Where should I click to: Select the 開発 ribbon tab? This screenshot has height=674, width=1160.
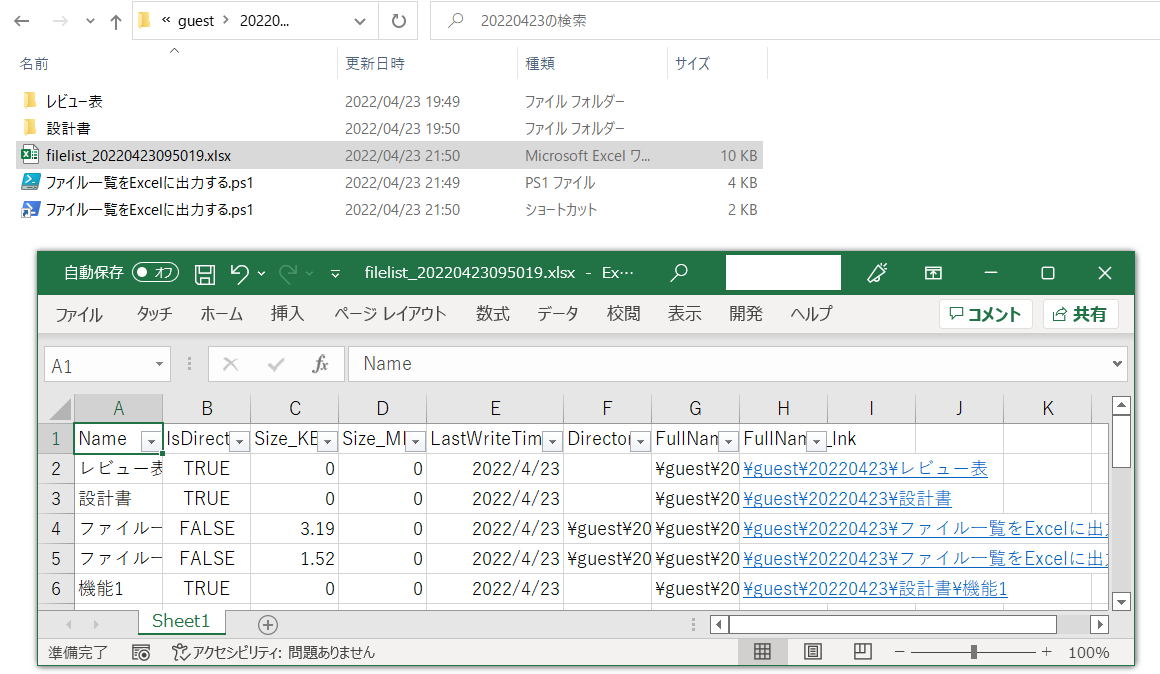click(745, 313)
